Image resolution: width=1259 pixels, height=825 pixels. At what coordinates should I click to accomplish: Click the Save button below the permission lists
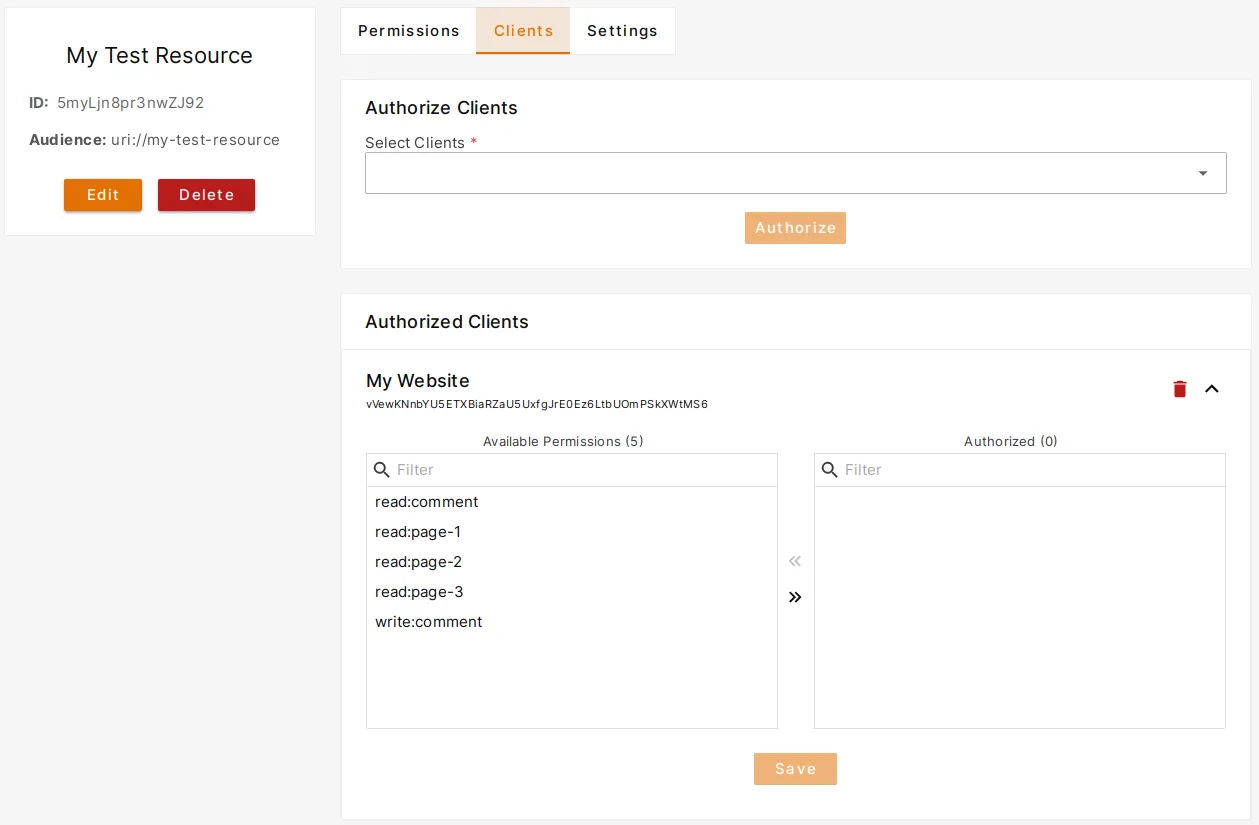click(x=795, y=768)
